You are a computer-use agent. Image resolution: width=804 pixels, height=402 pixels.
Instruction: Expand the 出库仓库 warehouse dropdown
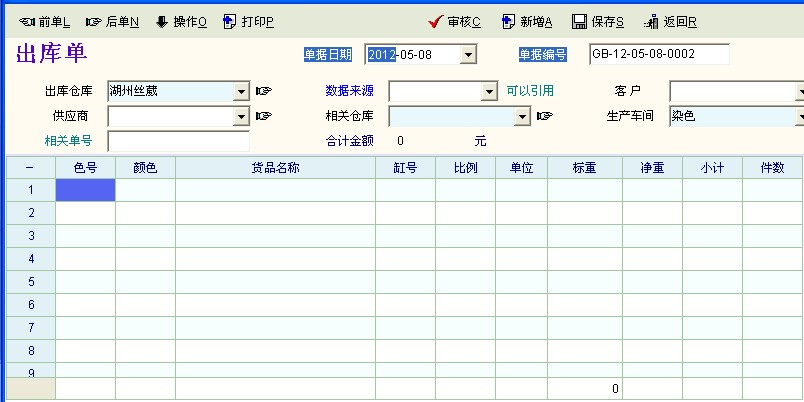coord(241,91)
